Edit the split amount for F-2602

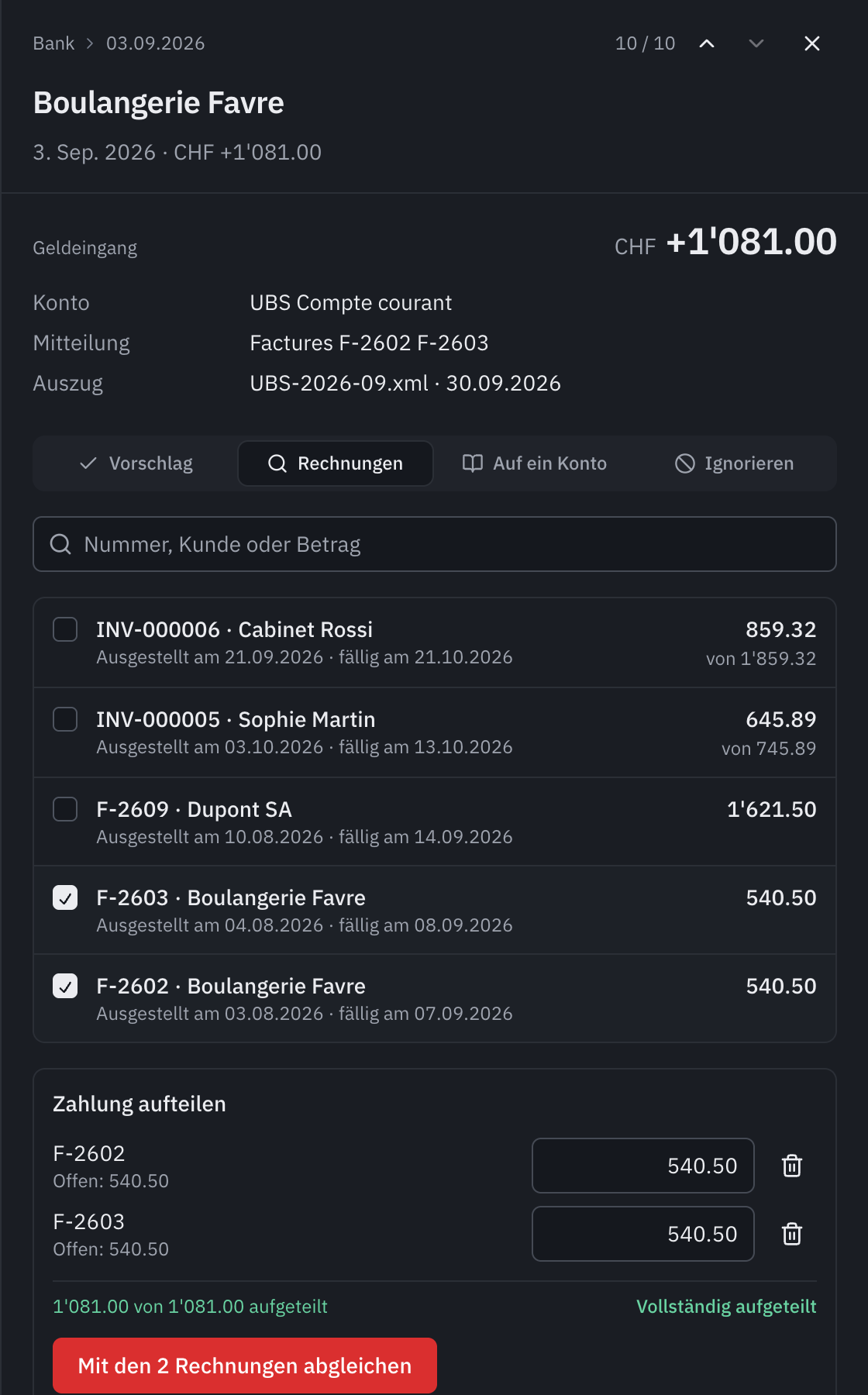(643, 1166)
